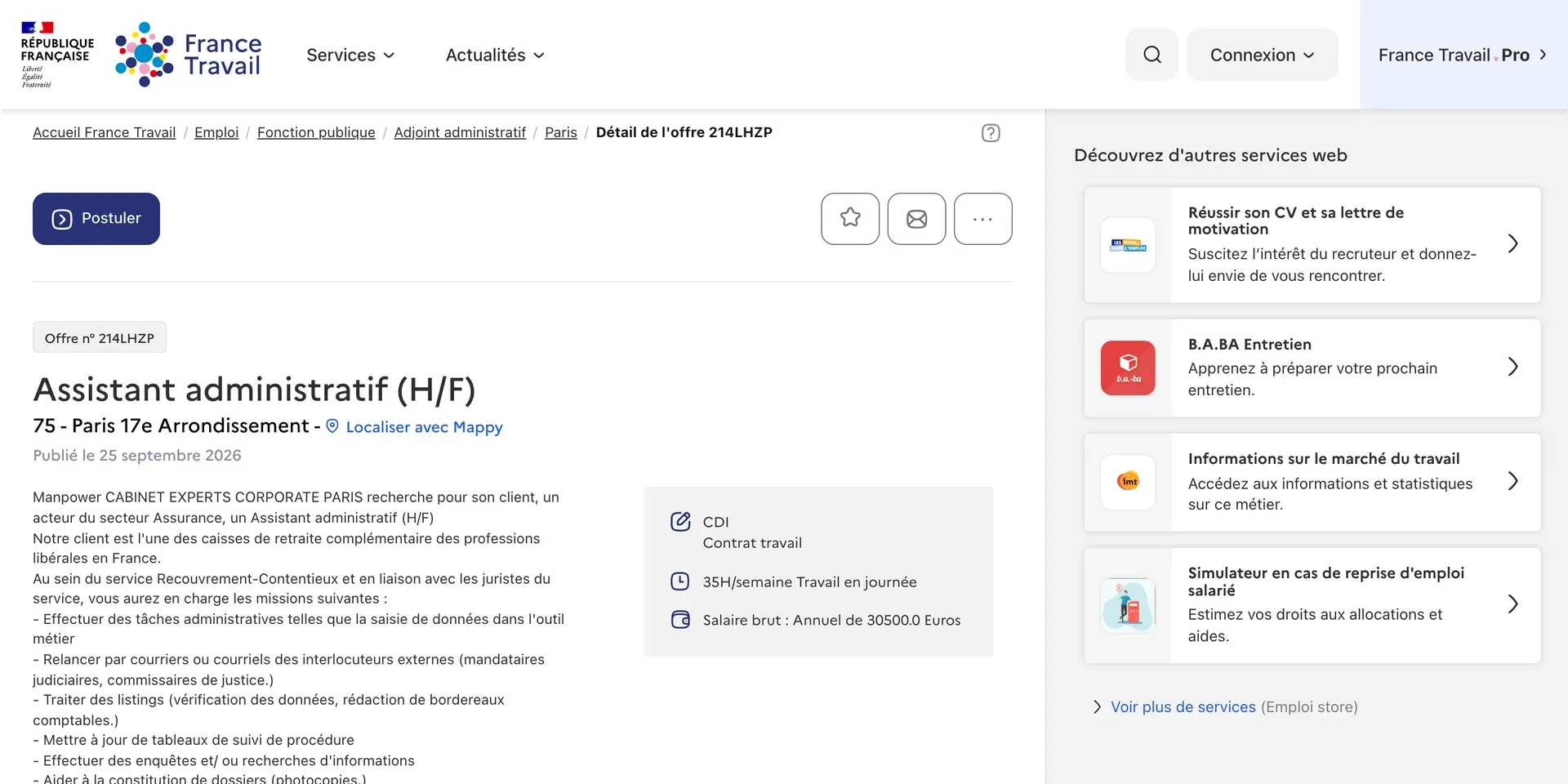This screenshot has width=1568, height=784.
Task: Click CV et lettre service thumbnail icon
Action: click(1128, 245)
